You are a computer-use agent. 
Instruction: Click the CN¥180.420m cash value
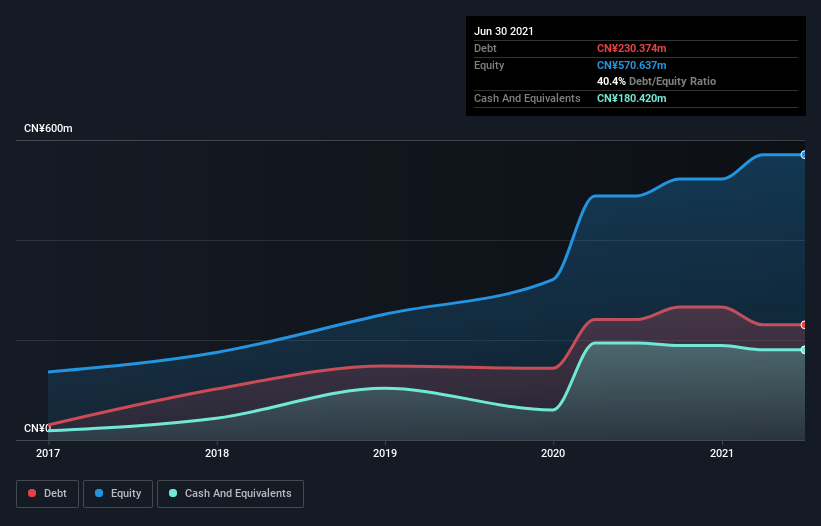click(x=631, y=98)
